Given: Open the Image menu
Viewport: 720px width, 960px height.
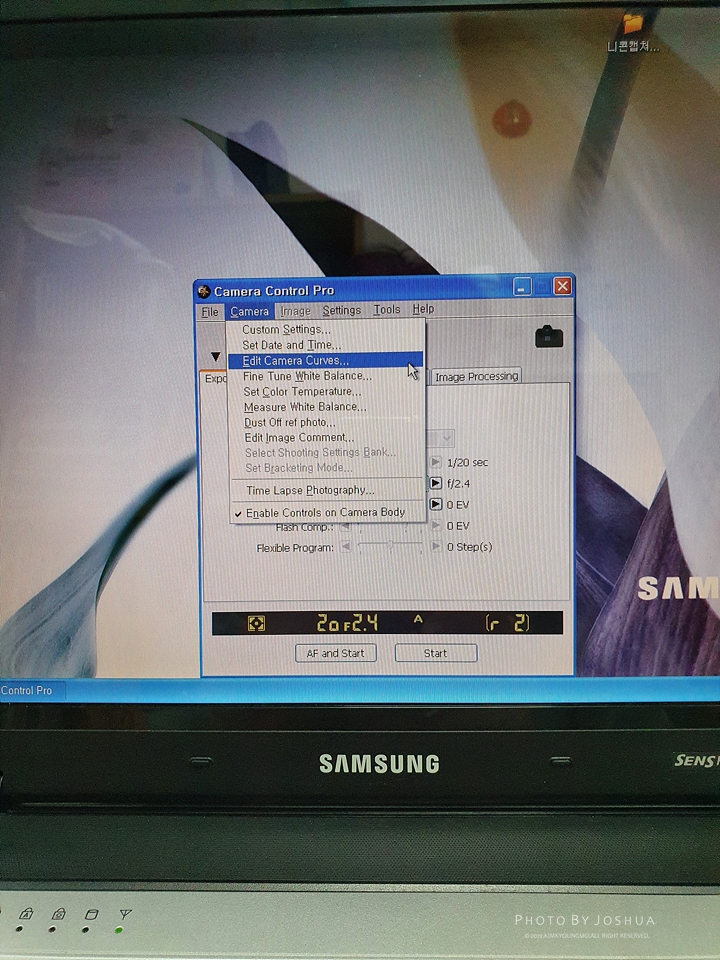Looking at the screenshot, I should coord(295,311).
